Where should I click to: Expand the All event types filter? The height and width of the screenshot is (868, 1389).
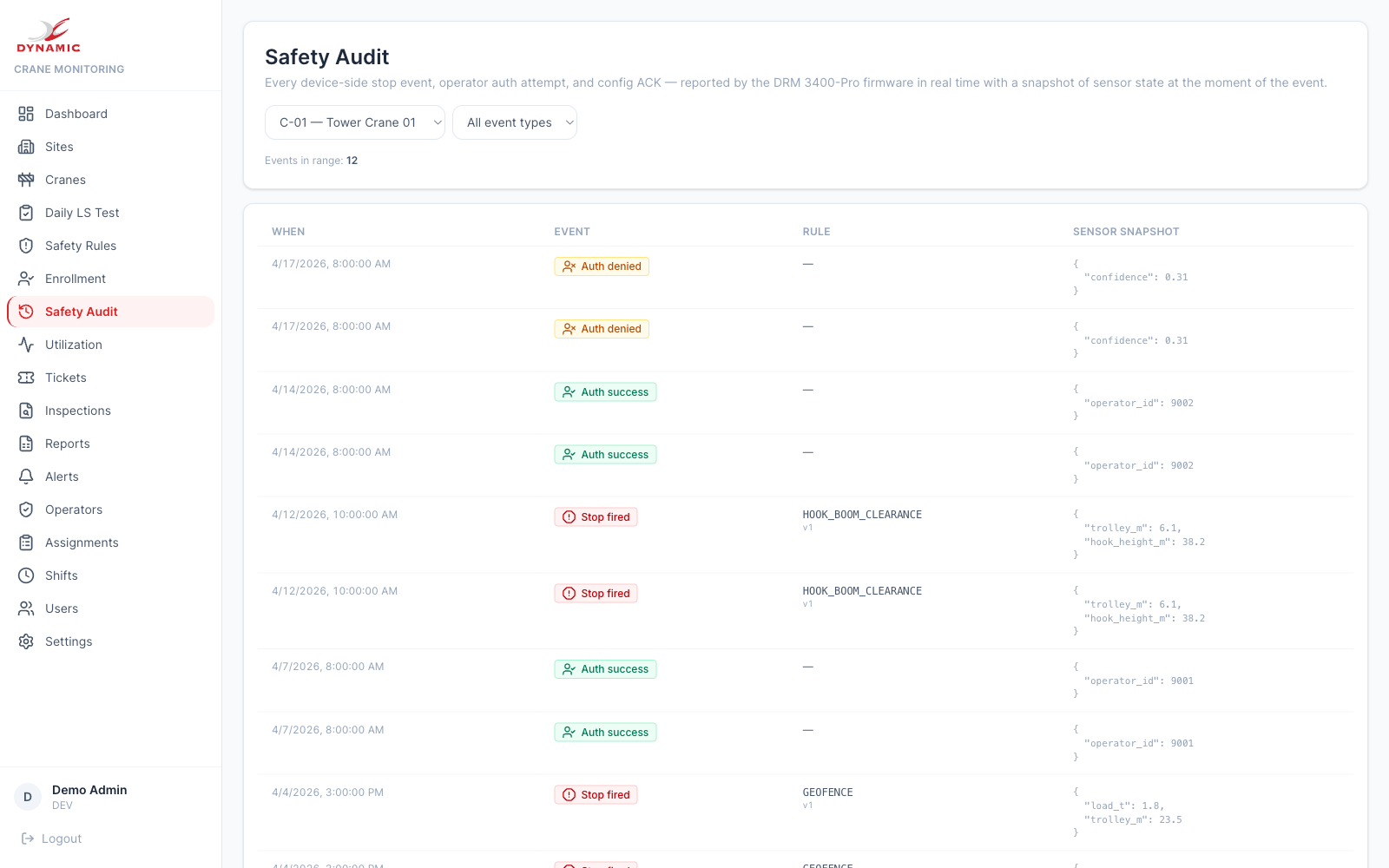click(x=515, y=122)
